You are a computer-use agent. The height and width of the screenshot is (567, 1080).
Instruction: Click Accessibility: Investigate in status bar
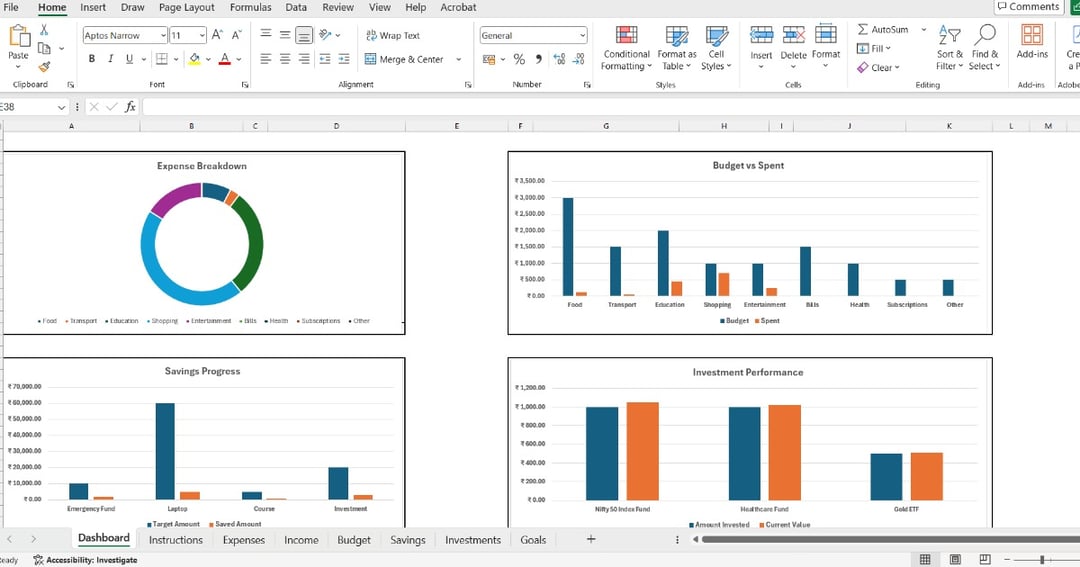click(x=85, y=560)
